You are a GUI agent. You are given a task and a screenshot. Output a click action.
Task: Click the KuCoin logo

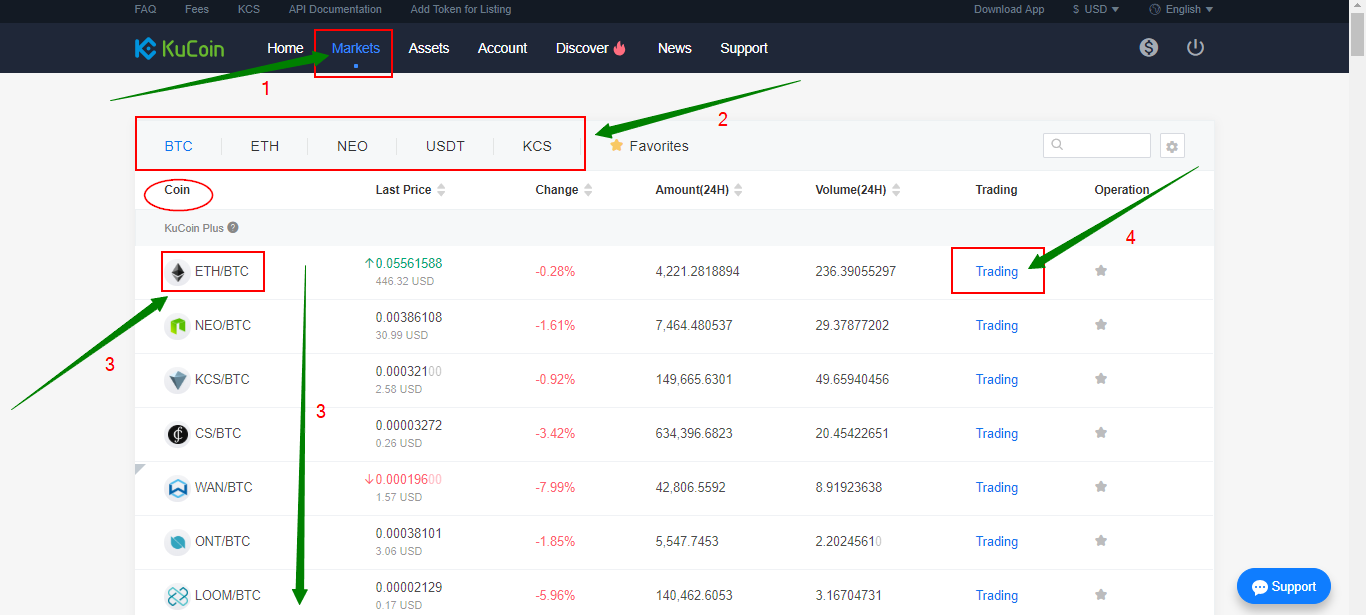click(180, 48)
